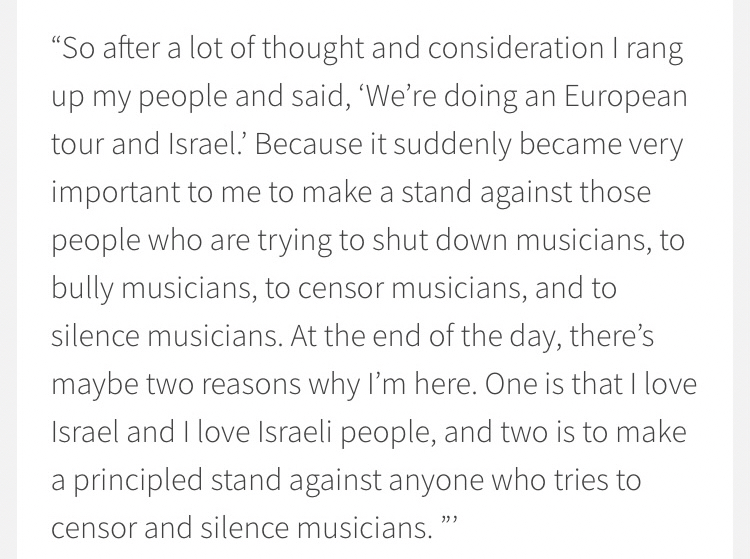Click the word "suddenly" in the text
The height and width of the screenshot is (559, 750).
(x=468, y=145)
